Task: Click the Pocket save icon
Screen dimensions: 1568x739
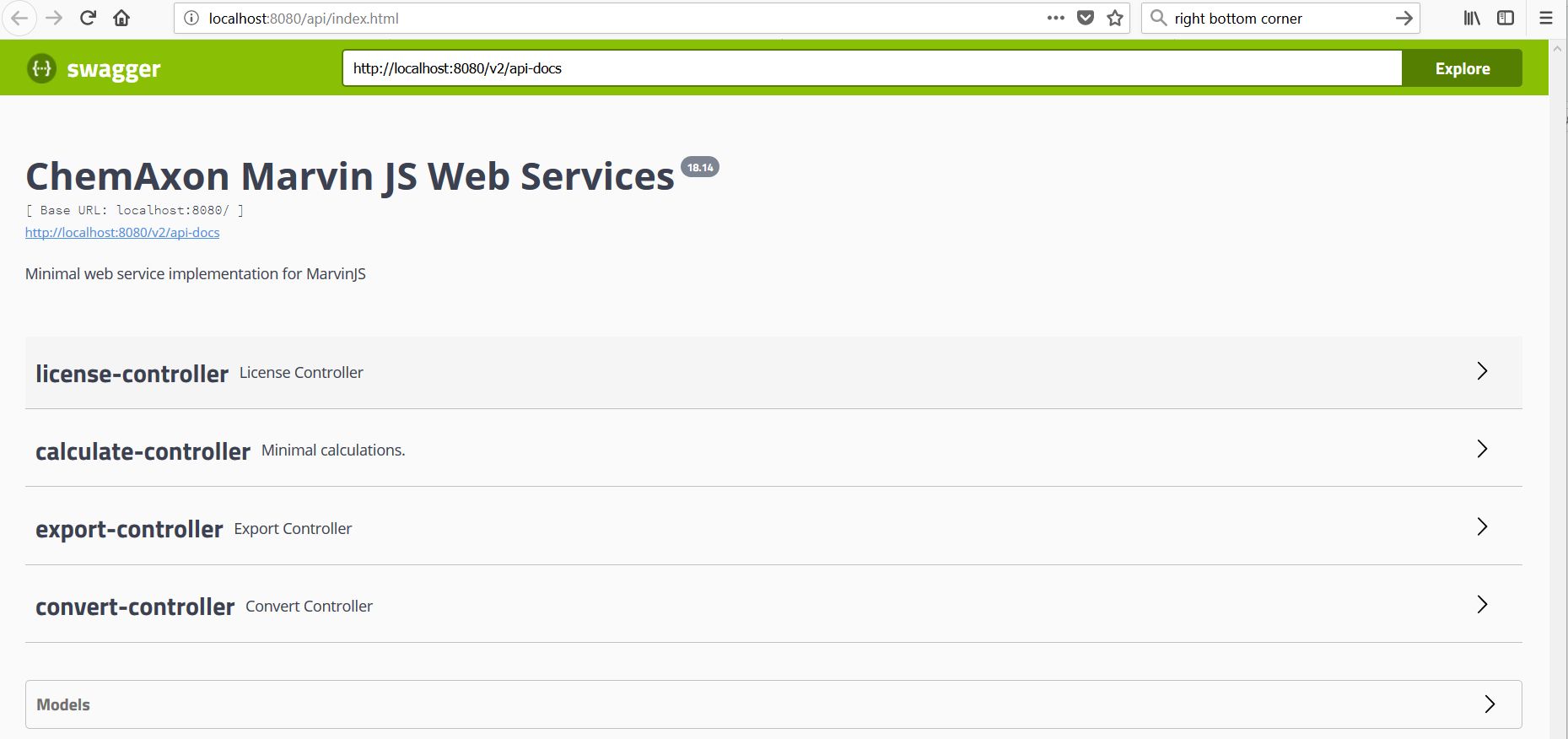Action: [1086, 18]
